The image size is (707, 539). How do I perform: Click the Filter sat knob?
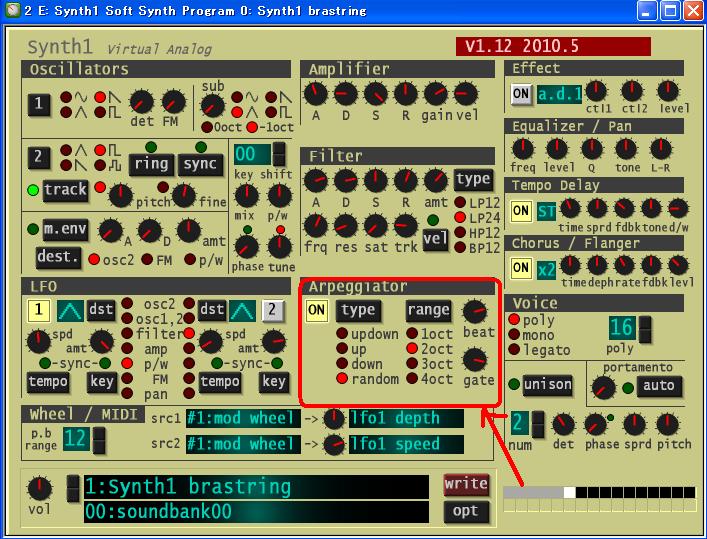coord(376,226)
